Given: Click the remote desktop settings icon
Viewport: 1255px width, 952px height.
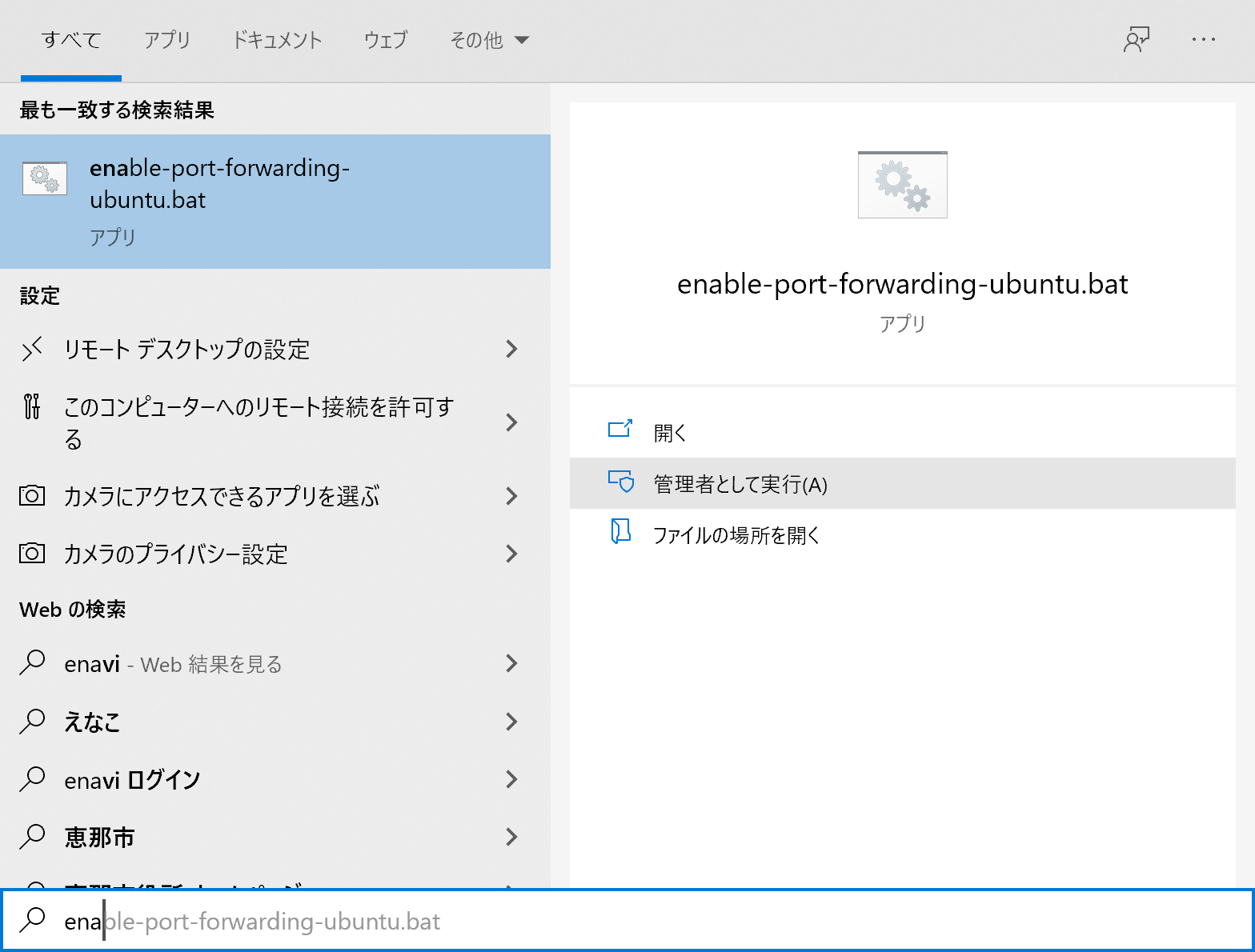Looking at the screenshot, I should point(32,350).
